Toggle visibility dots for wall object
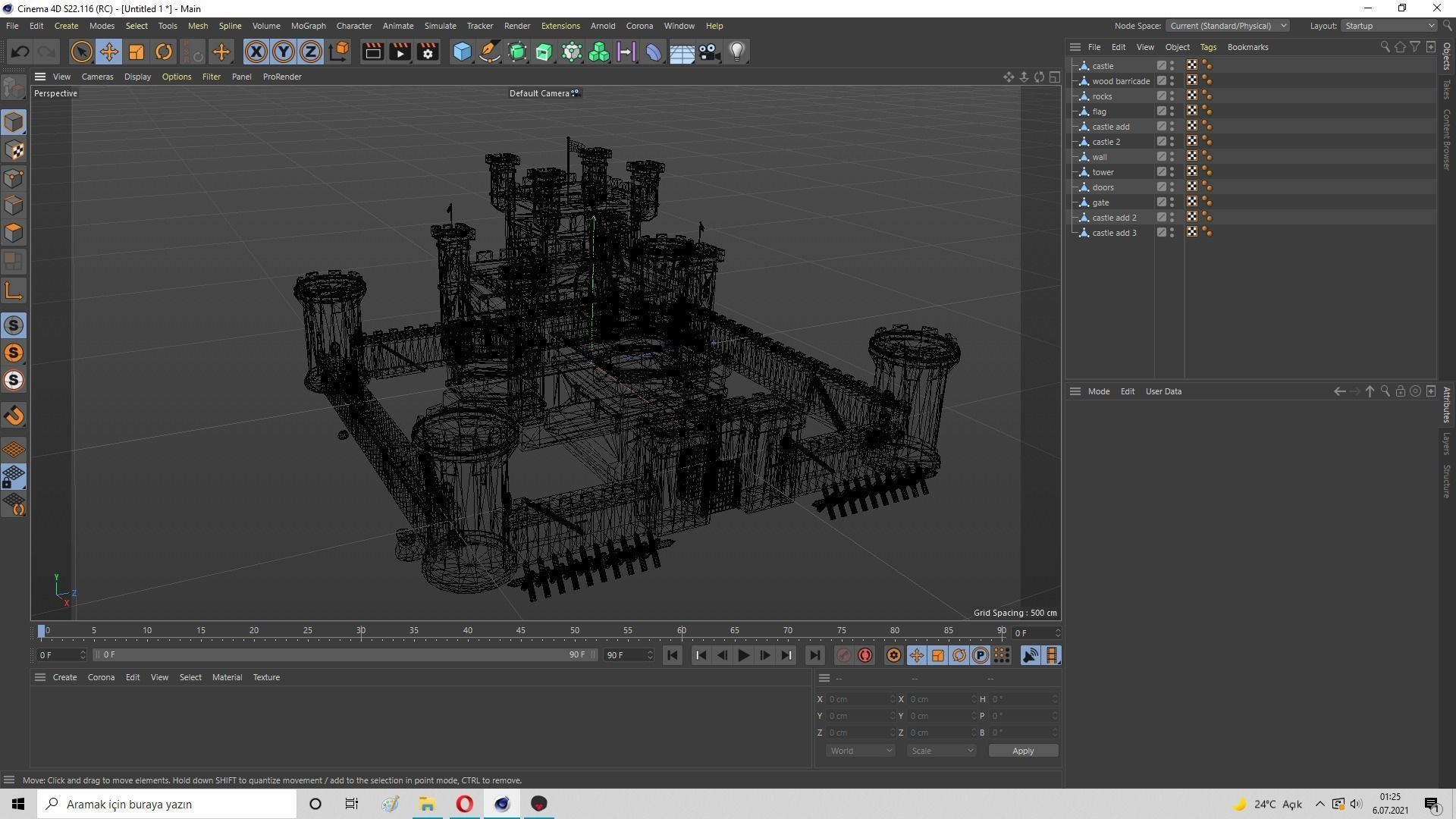 tap(1172, 157)
